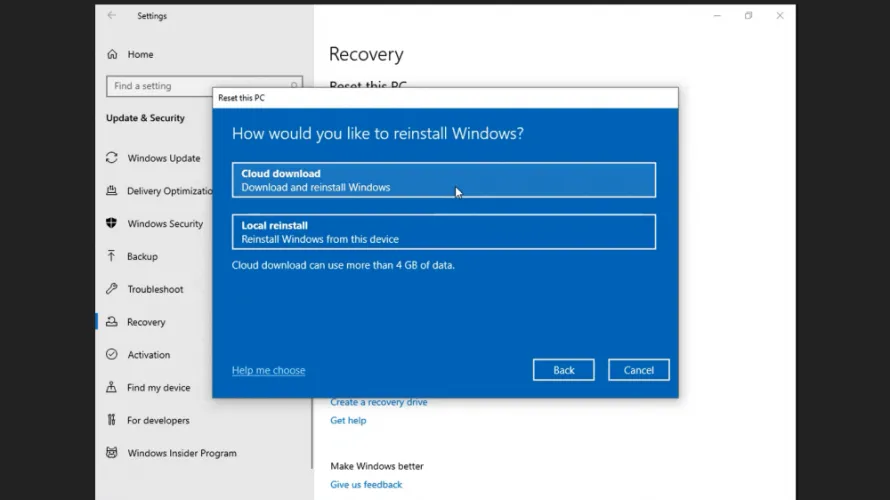Open the Help me choose link
This screenshot has height=500, width=890.
[268, 370]
